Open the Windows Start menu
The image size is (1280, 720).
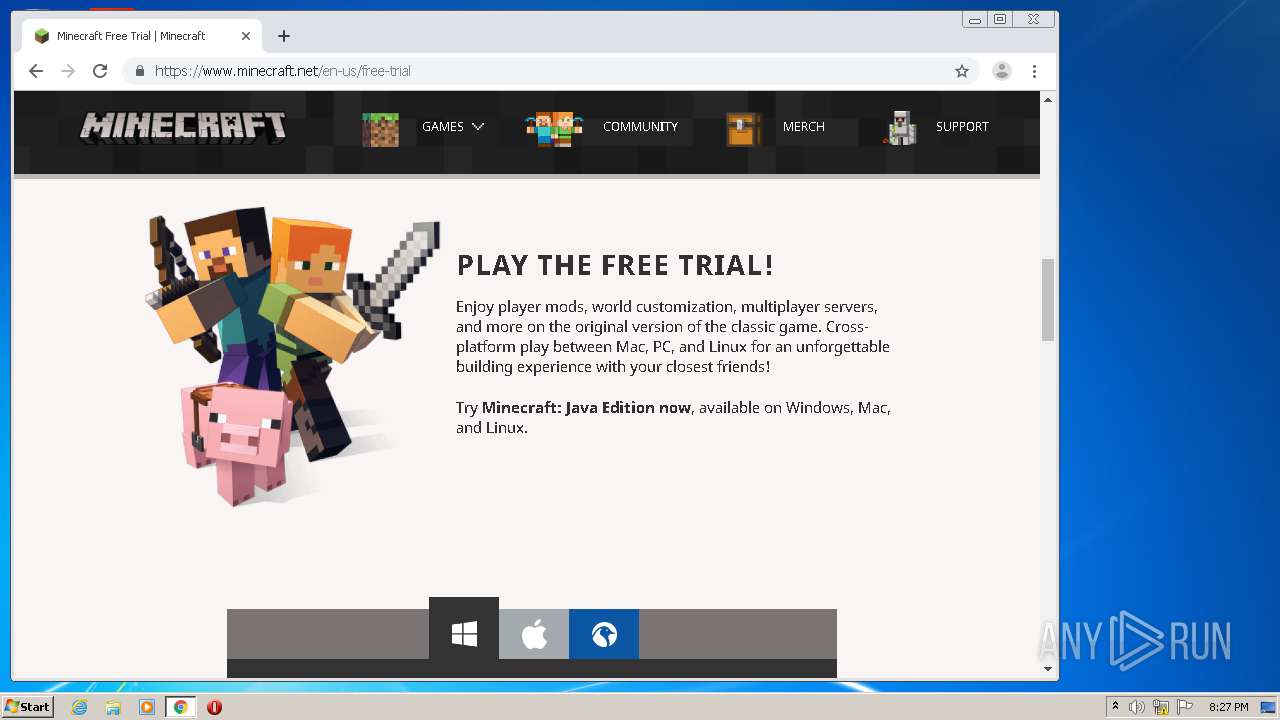click(x=27, y=707)
